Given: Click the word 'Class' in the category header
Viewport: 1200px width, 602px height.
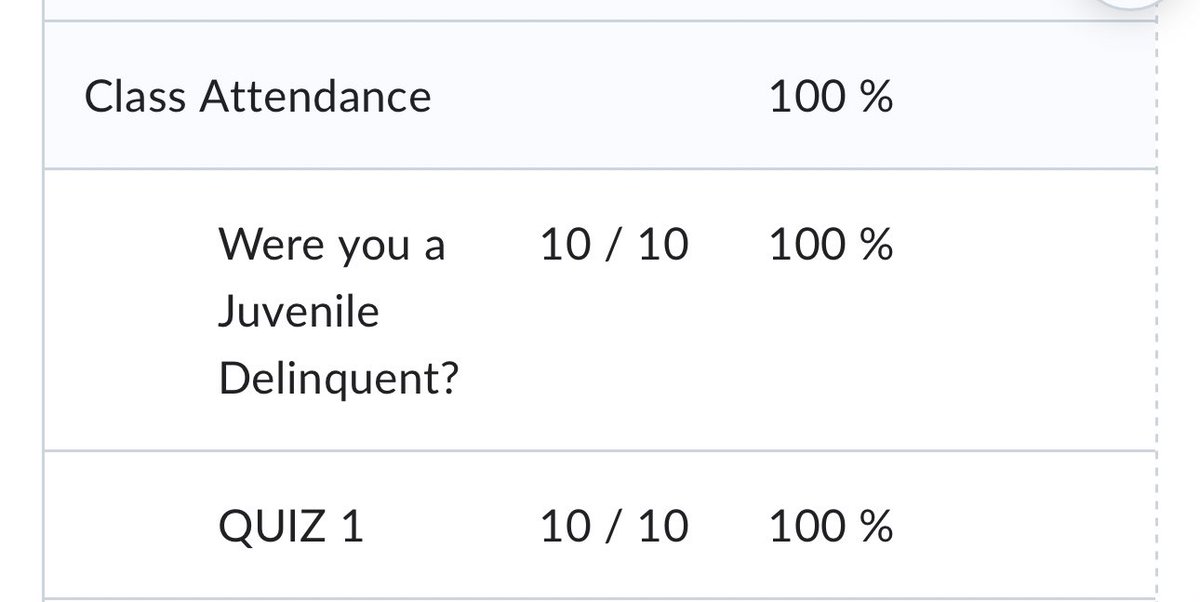Looking at the screenshot, I should pos(136,97).
